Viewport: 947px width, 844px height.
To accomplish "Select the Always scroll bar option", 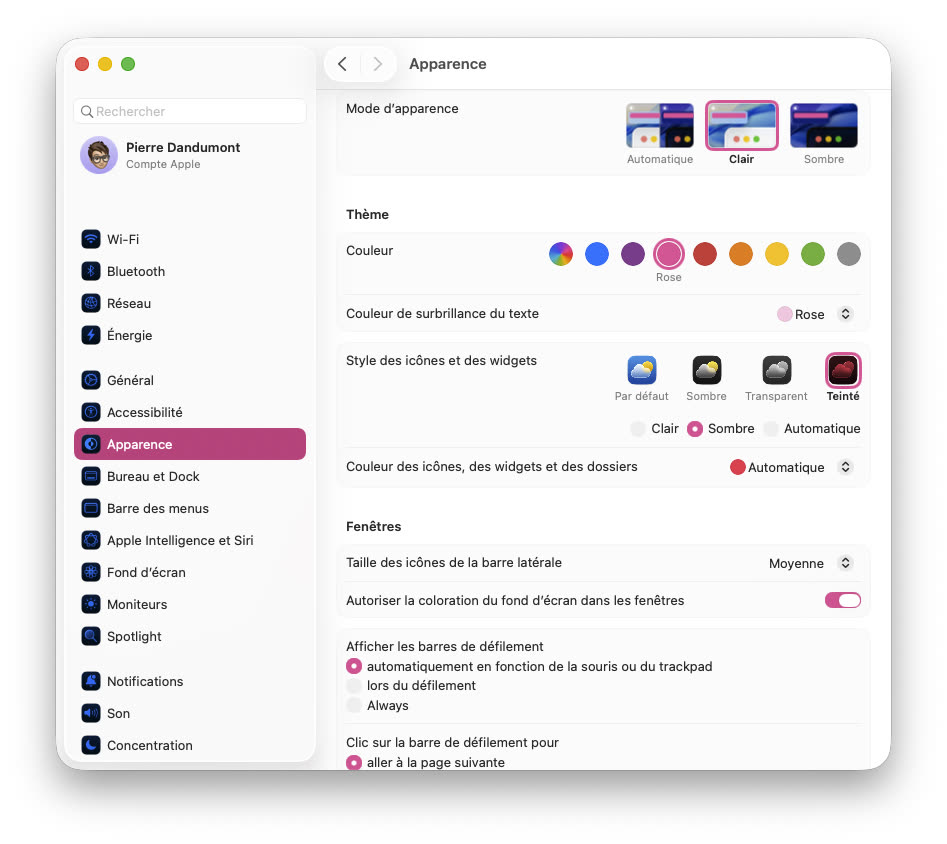I will (354, 704).
